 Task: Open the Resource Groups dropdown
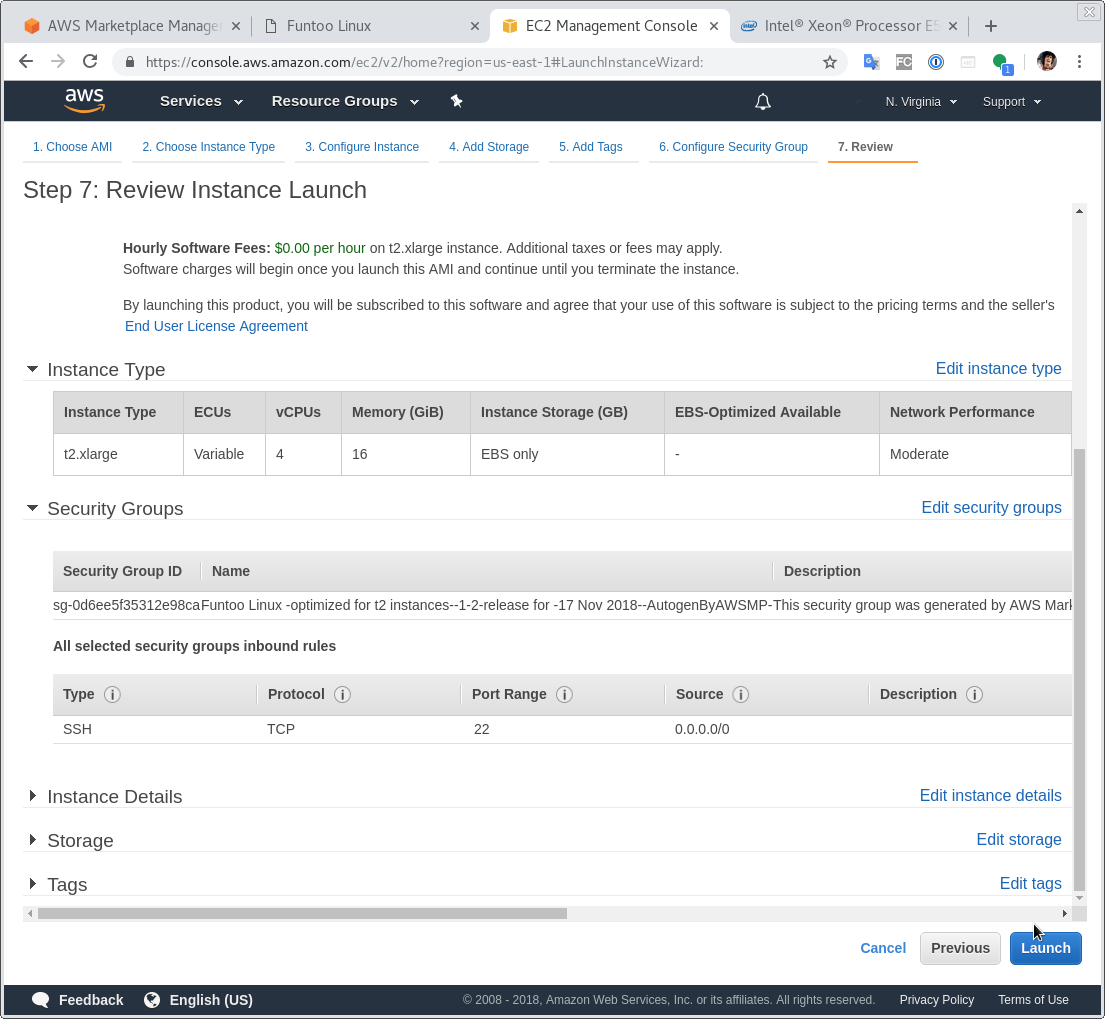click(345, 101)
